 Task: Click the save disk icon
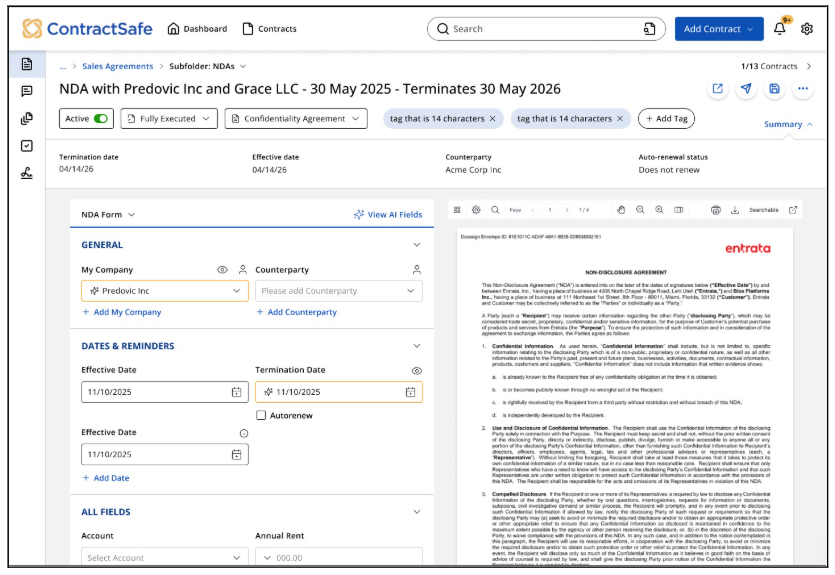click(x=774, y=89)
